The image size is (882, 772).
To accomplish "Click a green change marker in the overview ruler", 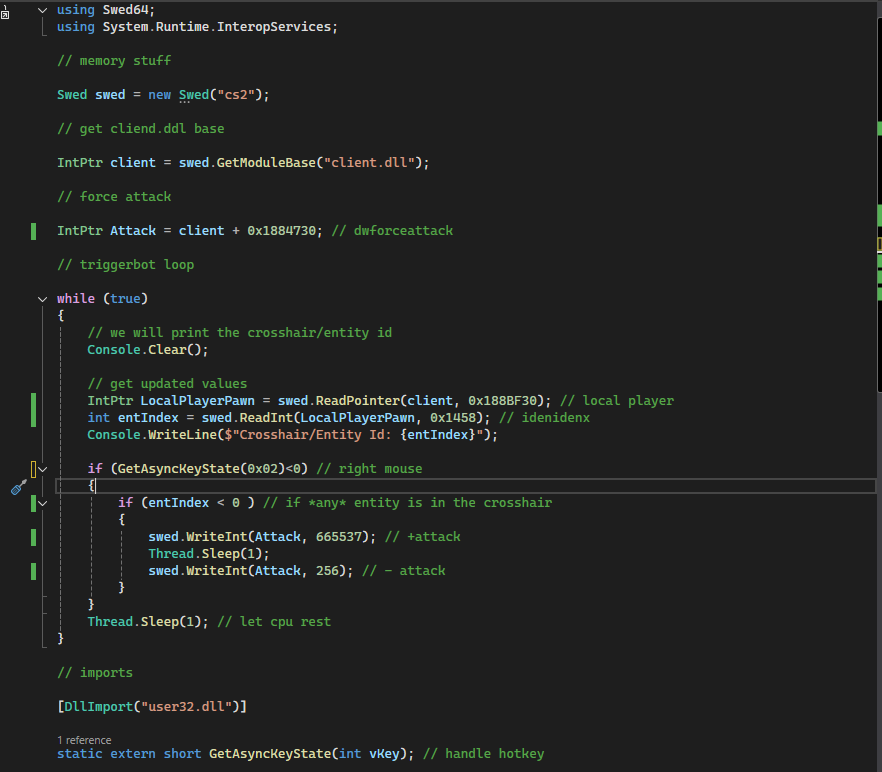I will 878,130.
